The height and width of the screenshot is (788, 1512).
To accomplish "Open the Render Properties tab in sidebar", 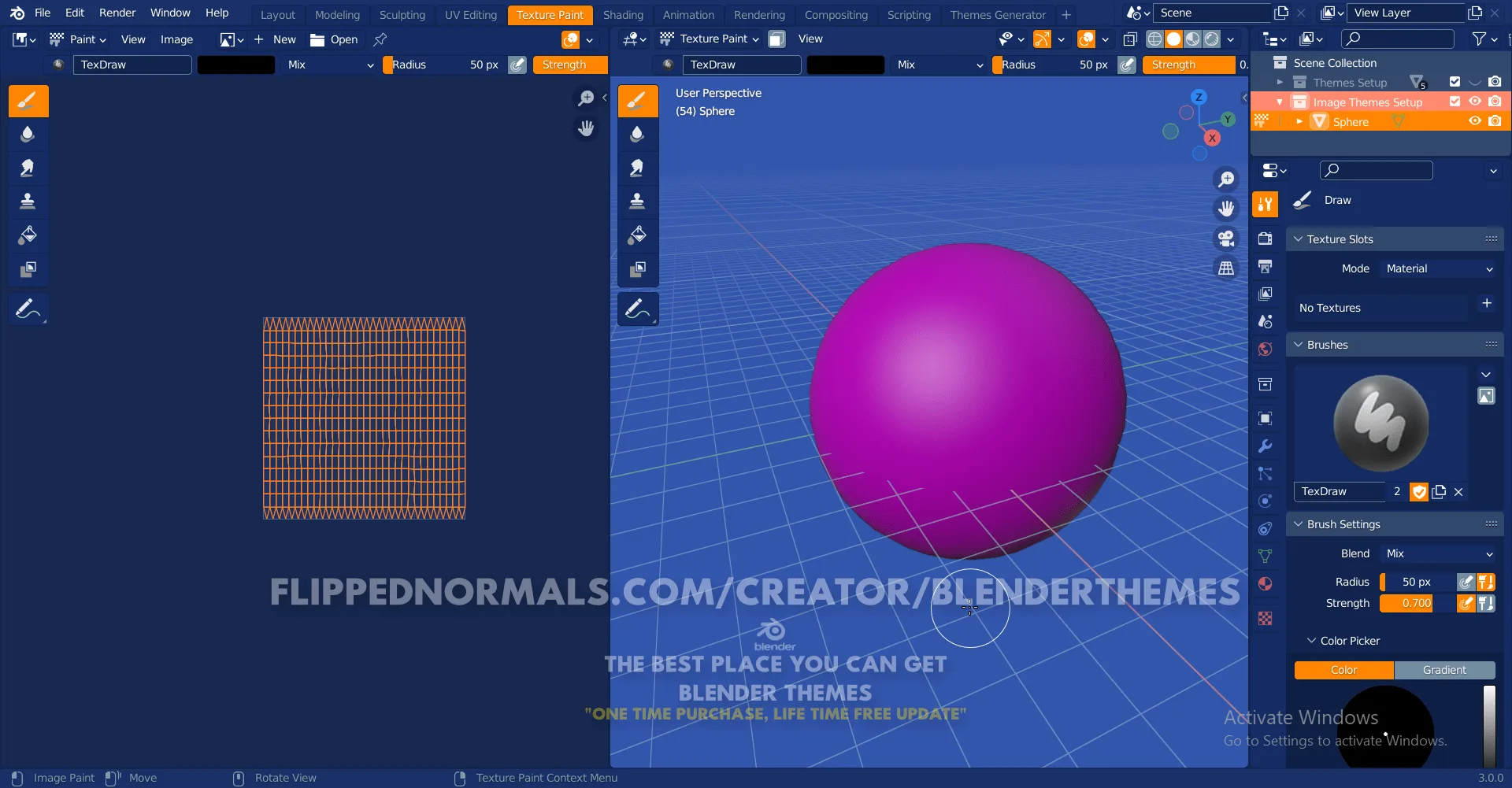I will tap(1266, 238).
